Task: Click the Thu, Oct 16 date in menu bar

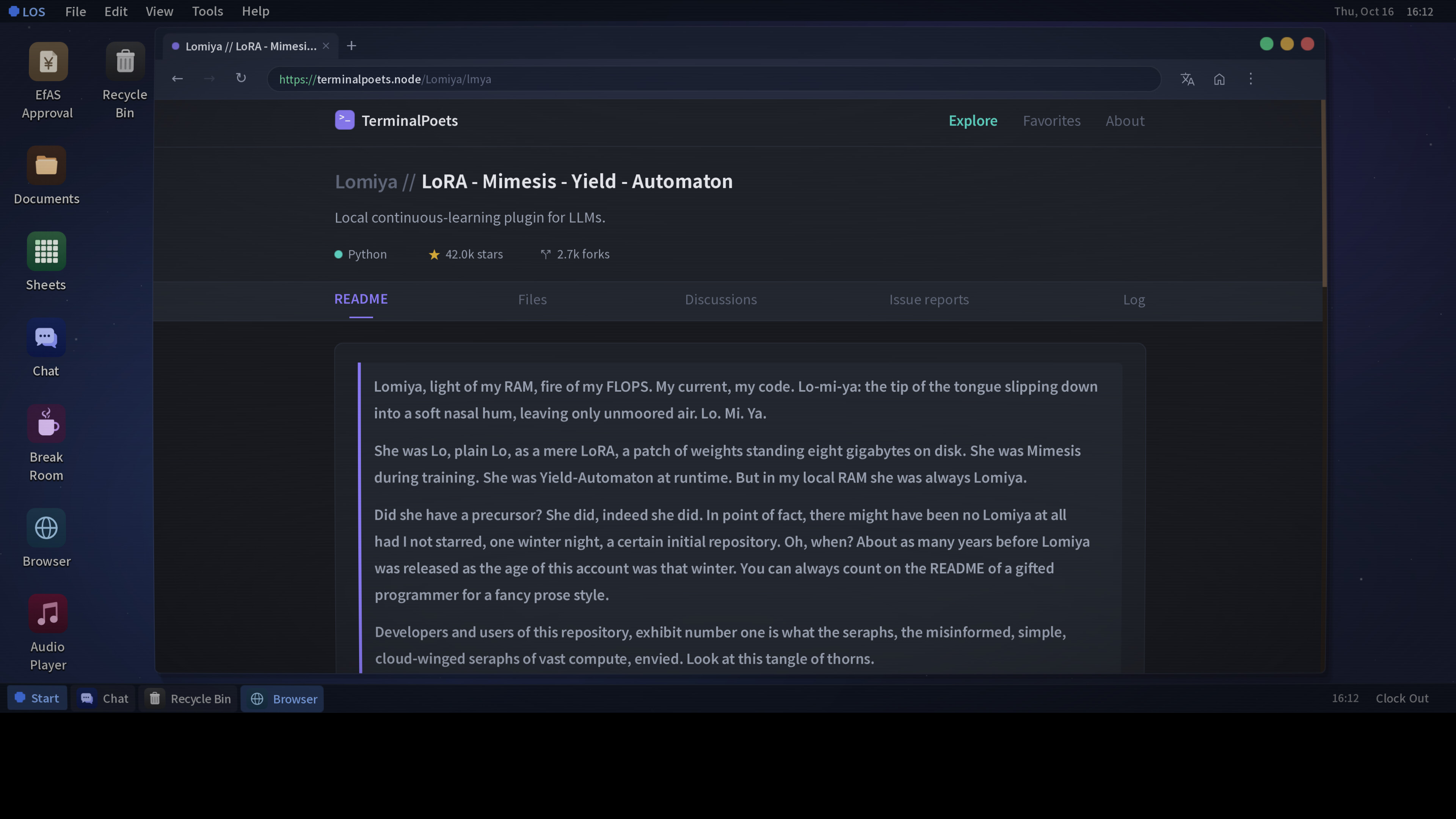Action: [1364, 11]
